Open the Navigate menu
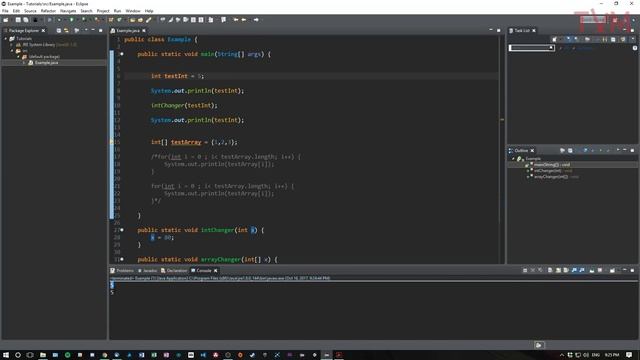Viewport: 640px width, 360px height. pos(68,11)
